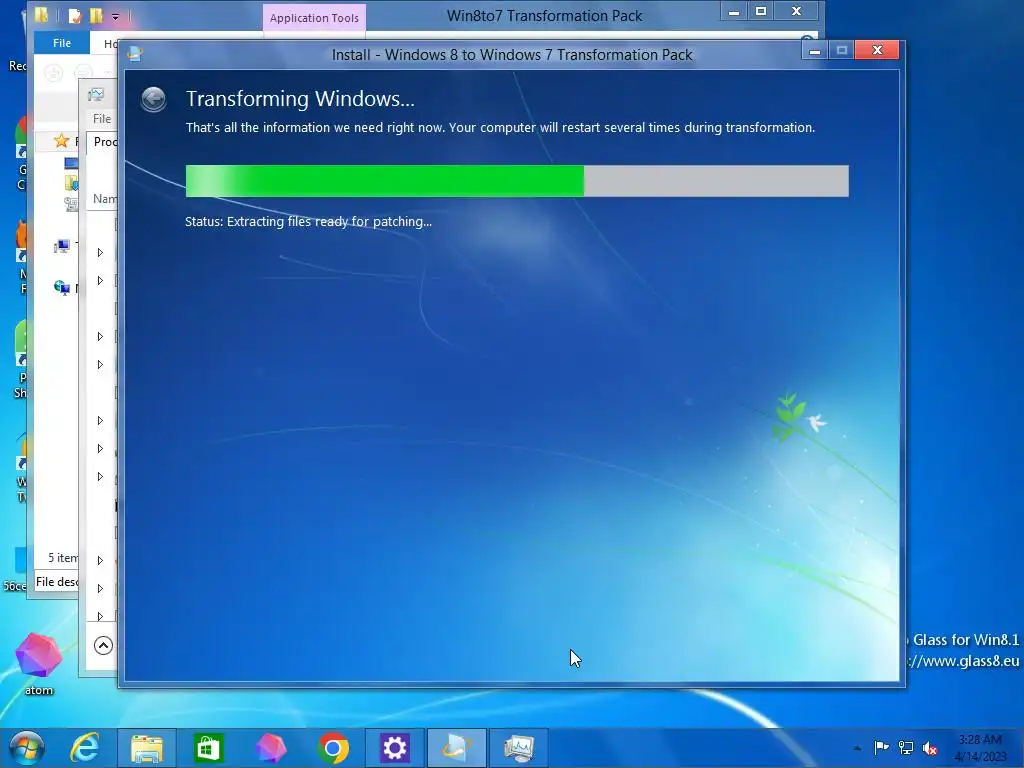Open File menu in Task Manager window
The width and height of the screenshot is (1024, 768).
click(x=102, y=119)
